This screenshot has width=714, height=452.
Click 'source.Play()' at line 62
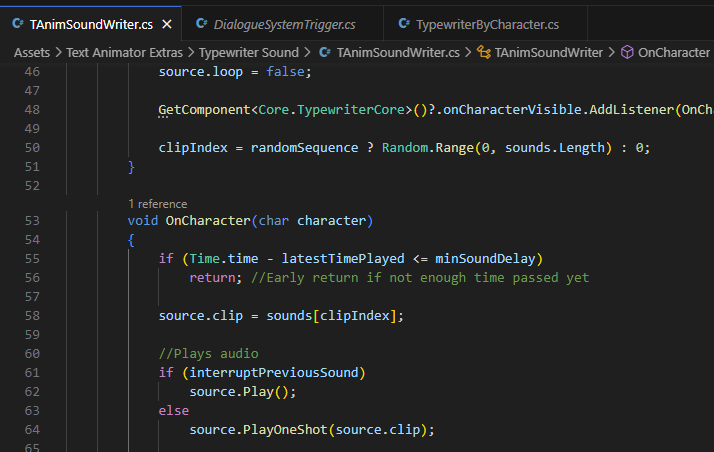coord(239,392)
